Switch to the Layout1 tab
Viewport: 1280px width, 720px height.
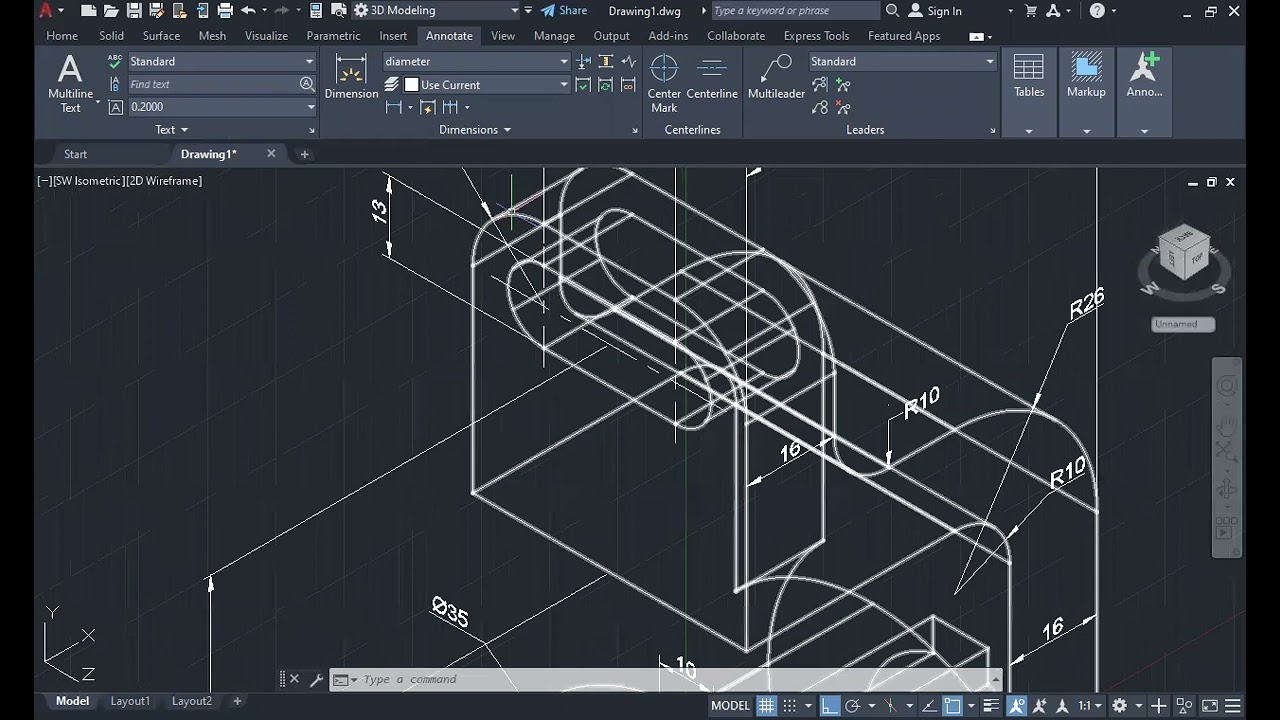pyautogui.click(x=129, y=701)
